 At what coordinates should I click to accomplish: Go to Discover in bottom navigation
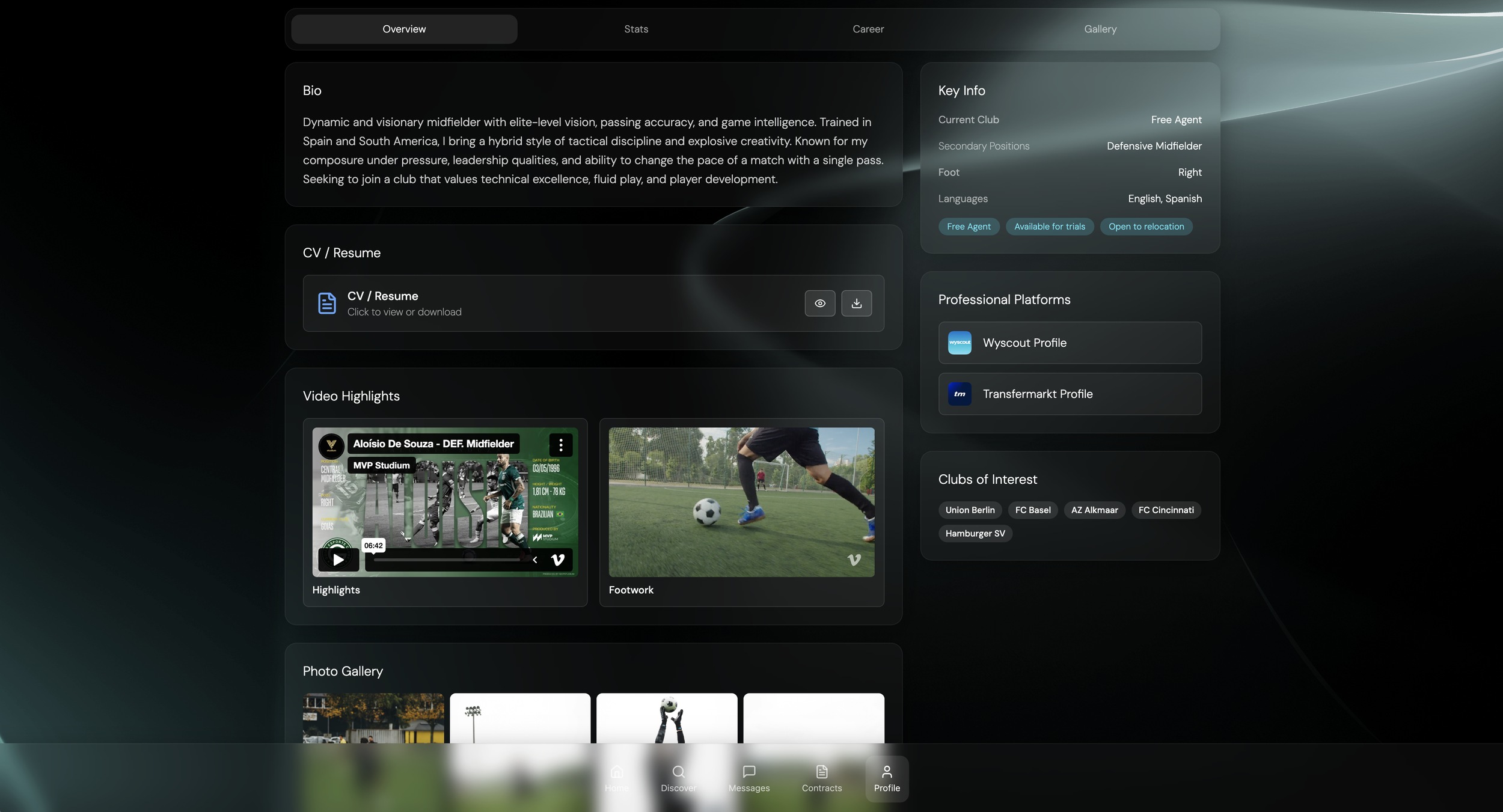point(678,778)
